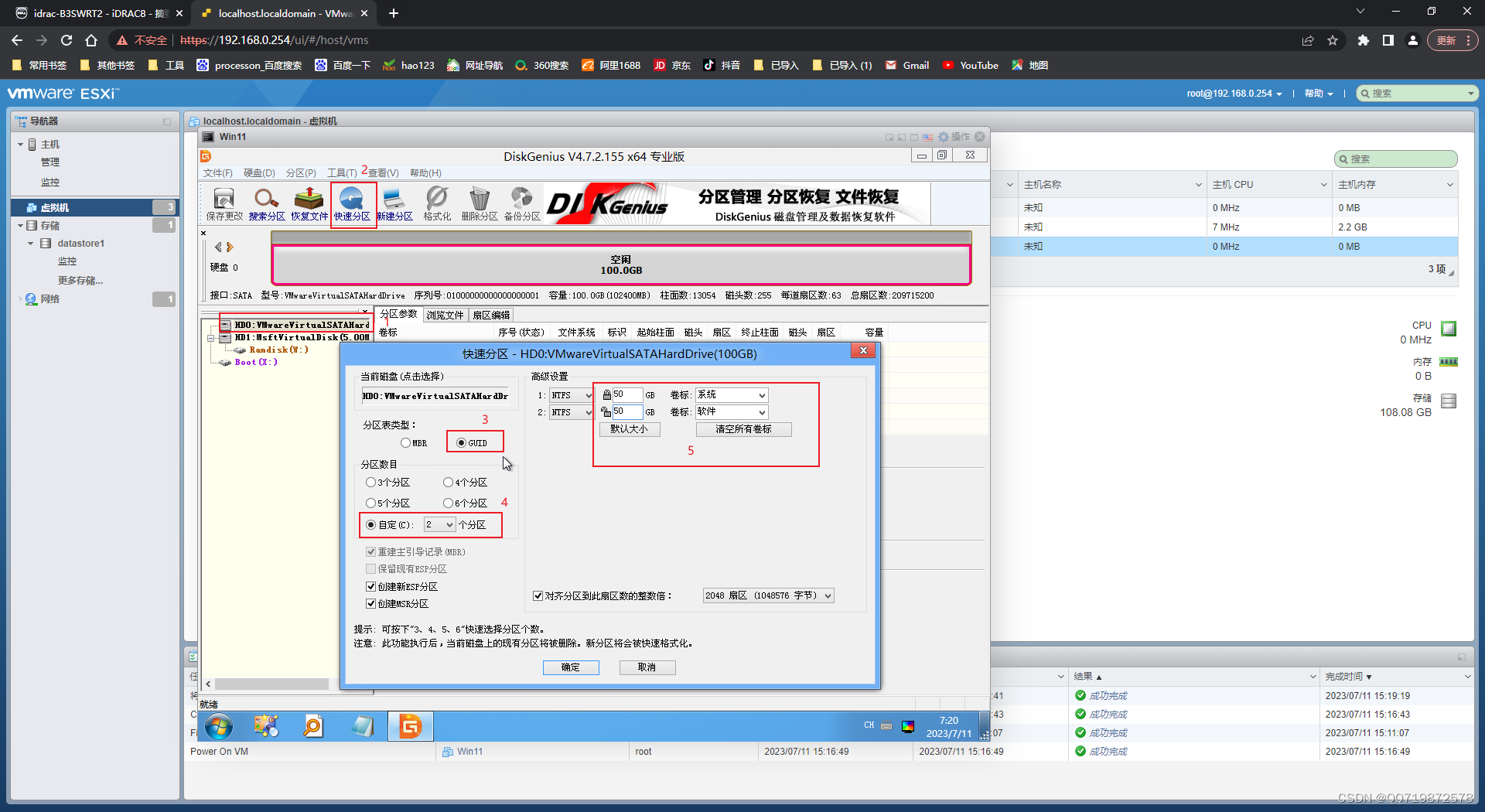Click the 删除分区 delete partition icon

[480, 204]
